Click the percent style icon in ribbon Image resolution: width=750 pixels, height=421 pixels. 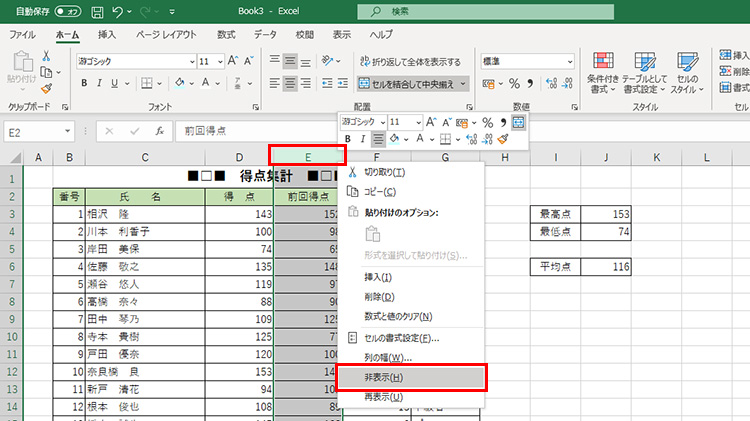tap(514, 84)
